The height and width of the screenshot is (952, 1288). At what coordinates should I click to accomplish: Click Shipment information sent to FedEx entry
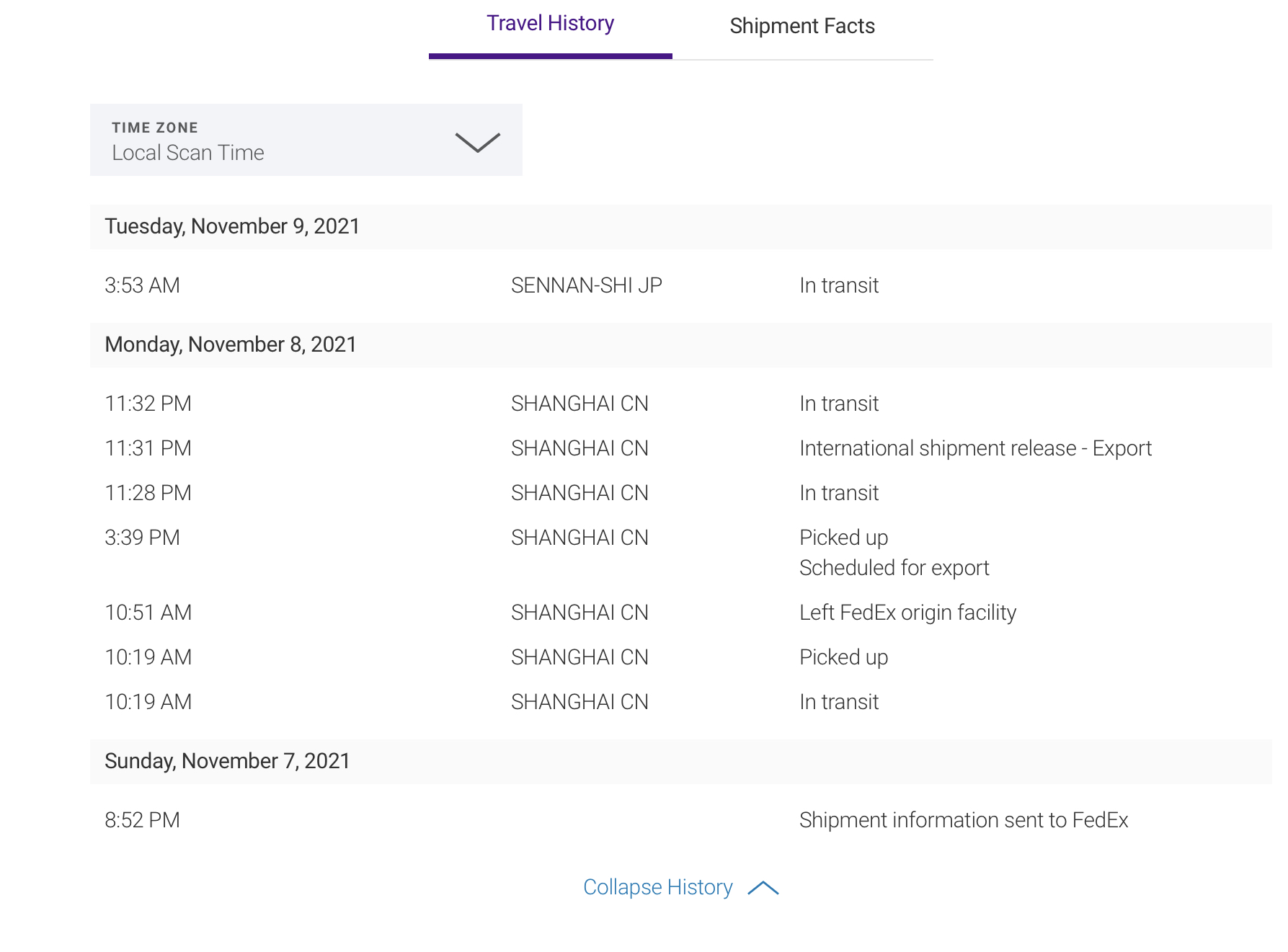click(963, 821)
